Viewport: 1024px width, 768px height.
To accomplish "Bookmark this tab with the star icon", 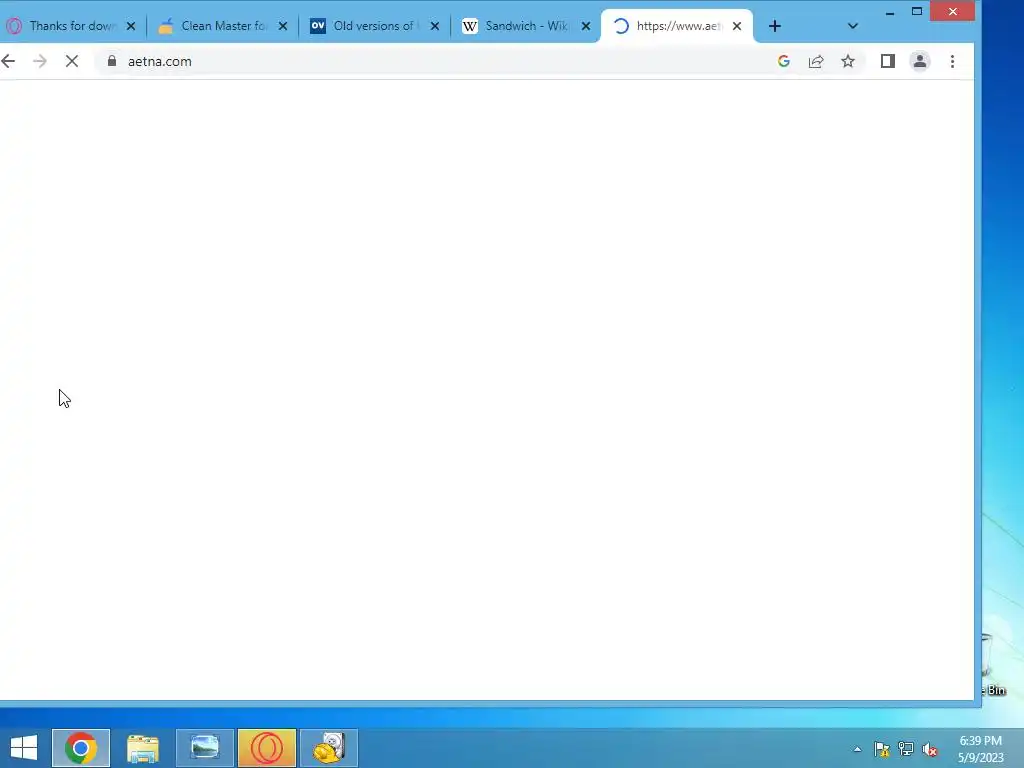I will click(x=848, y=61).
